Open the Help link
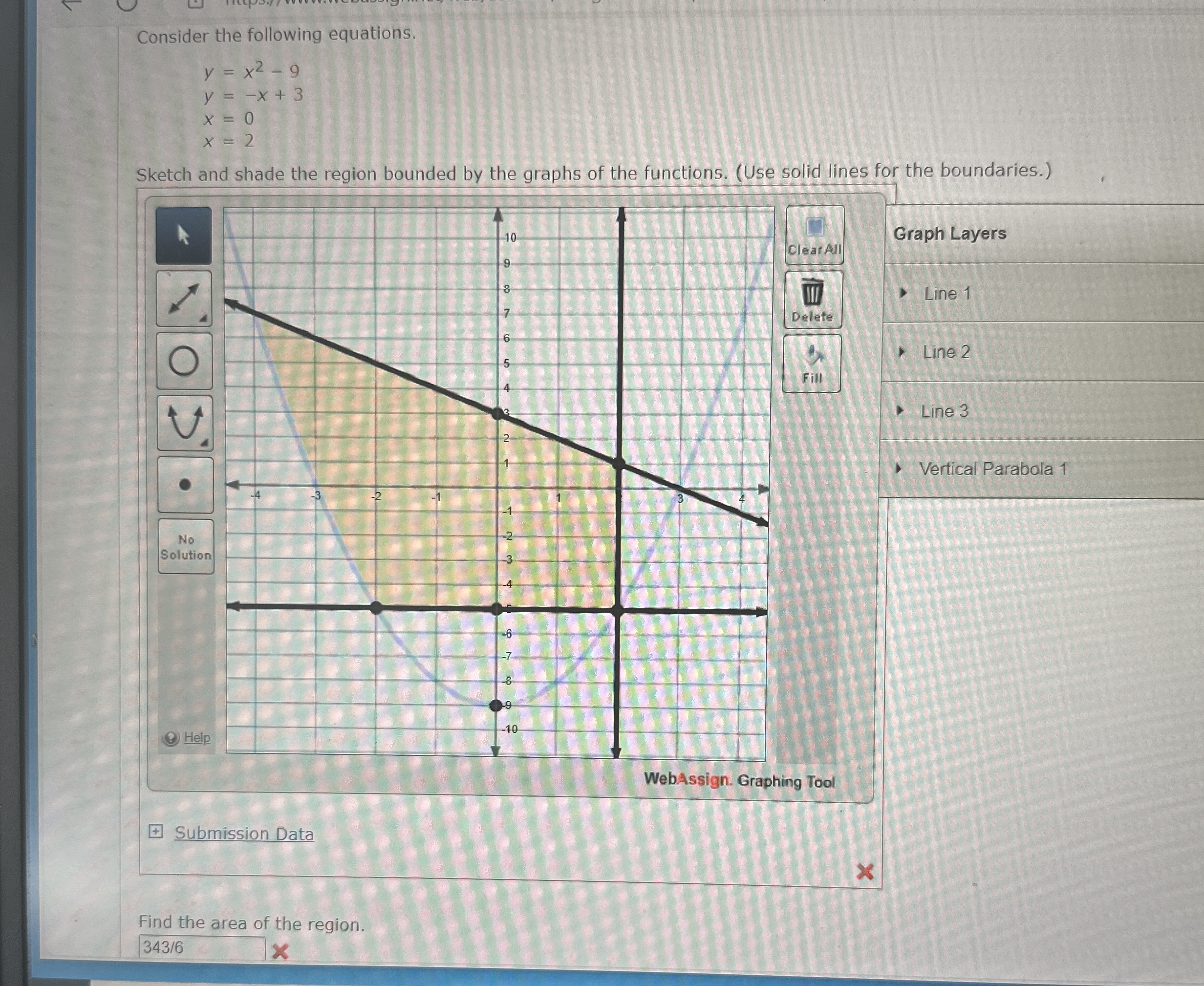1204x986 pixels. 196,738
